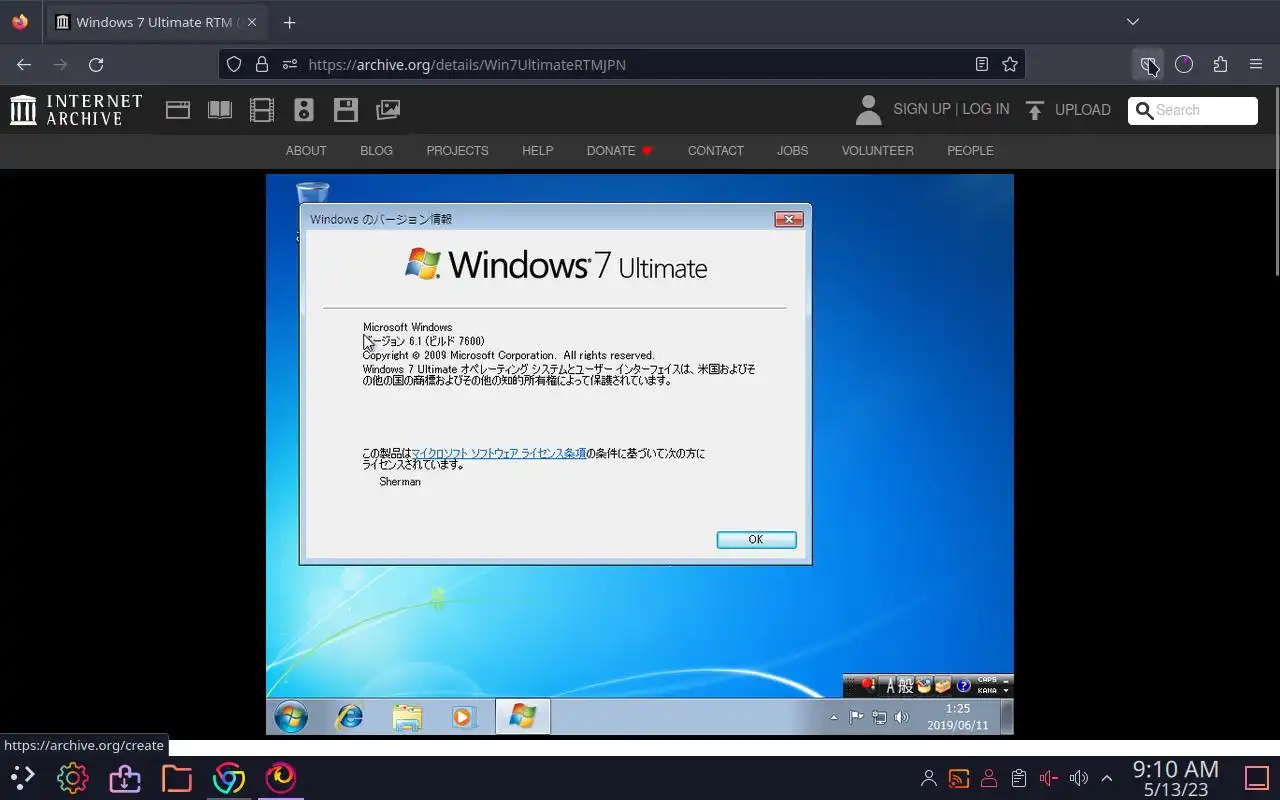Open the Firefox hamburger application menu
Image resolution: width=1280 pixels, height=800 pixels.
tap(1256, 64)
